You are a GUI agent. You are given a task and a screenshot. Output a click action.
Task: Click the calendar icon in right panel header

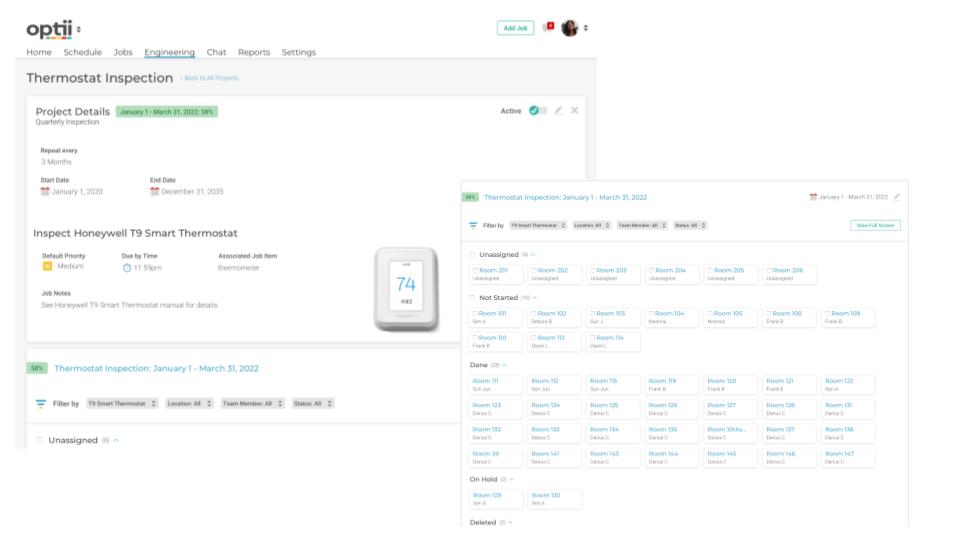[x=813, y=197]
